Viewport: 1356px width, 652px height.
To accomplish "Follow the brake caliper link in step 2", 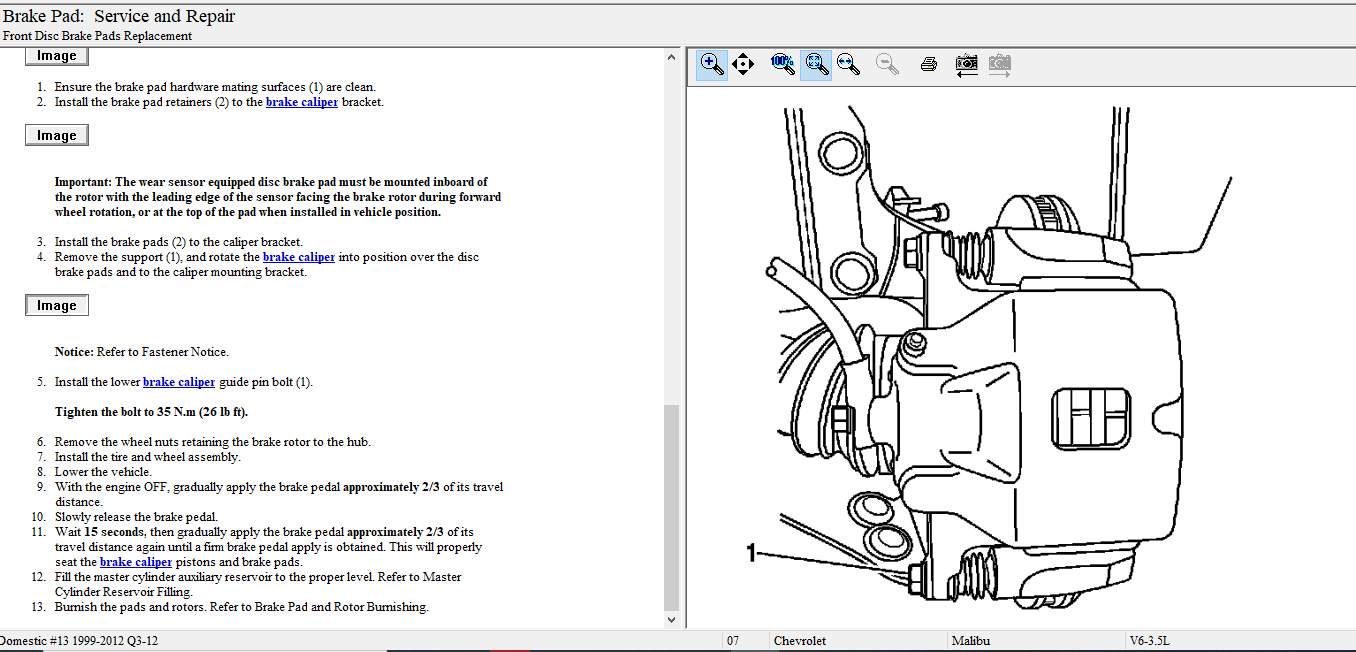I will pyautogui.click(x=301, y=102).
